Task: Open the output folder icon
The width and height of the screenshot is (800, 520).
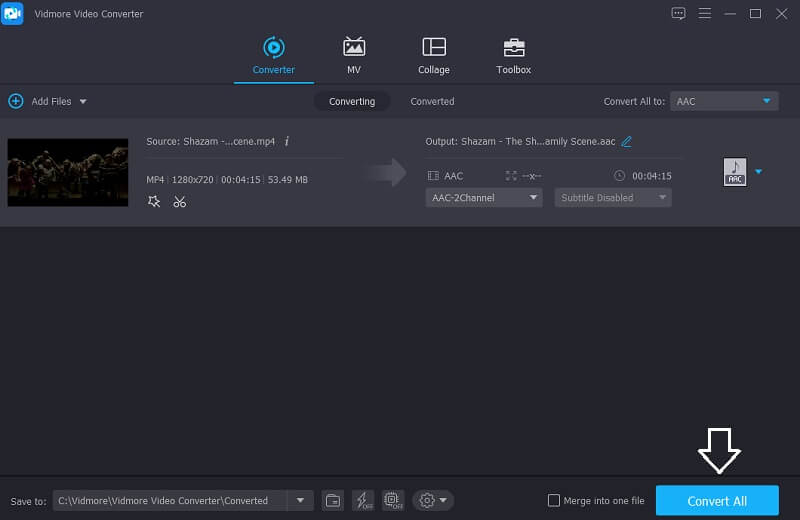Action: 333,501
